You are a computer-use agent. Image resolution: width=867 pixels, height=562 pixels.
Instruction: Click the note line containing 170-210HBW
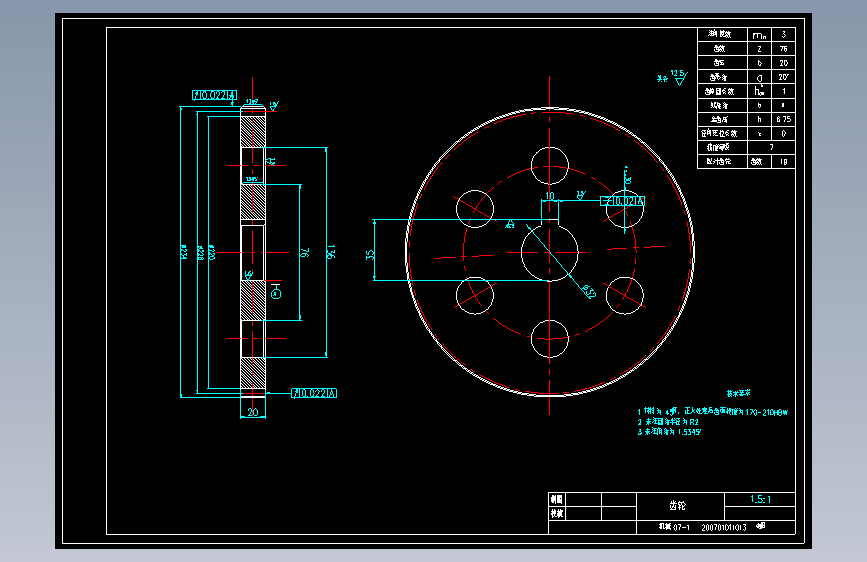(x=712, y=412)
